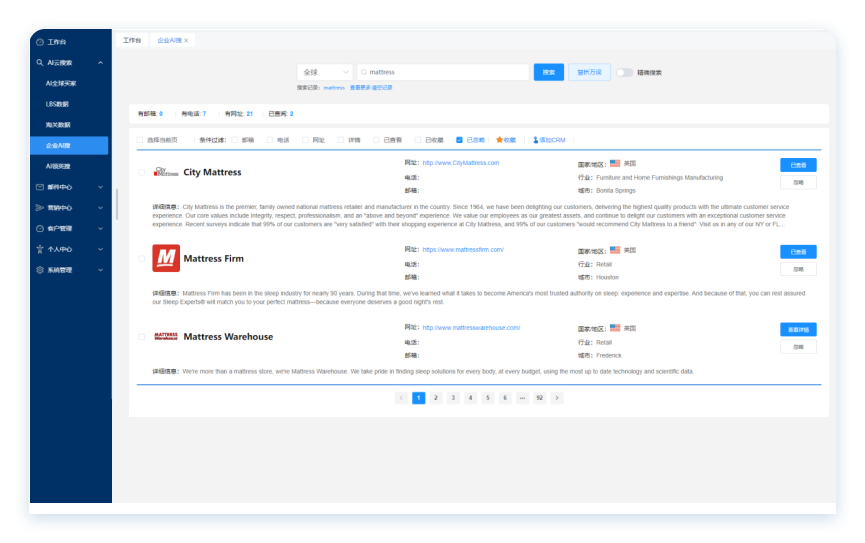Click the City Mattress logo thumbnail
This screenshot has height=543, width=865.
(166, 172)
